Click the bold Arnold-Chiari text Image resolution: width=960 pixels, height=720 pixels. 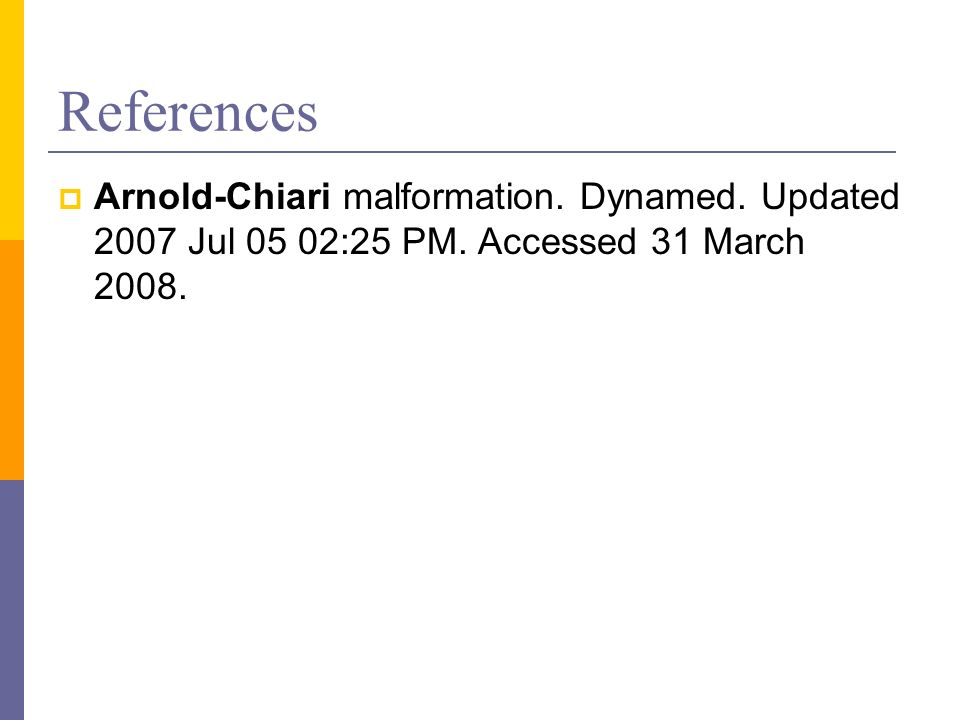[212, 197]
